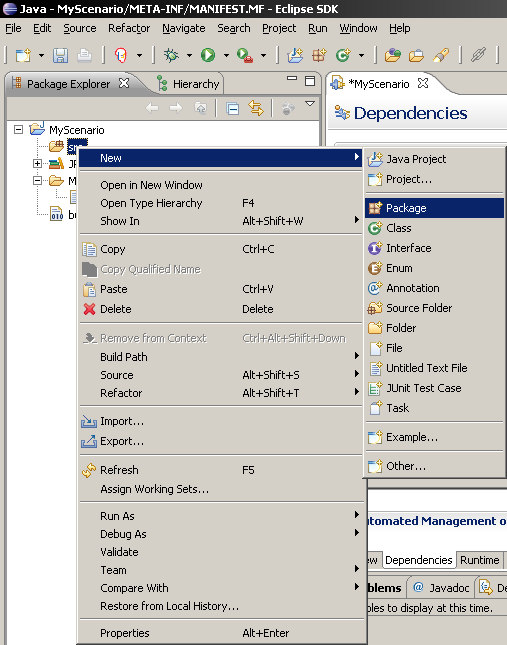Choose JUnit Test Case from New submenu
507x645 pixels.
point(434,388)
